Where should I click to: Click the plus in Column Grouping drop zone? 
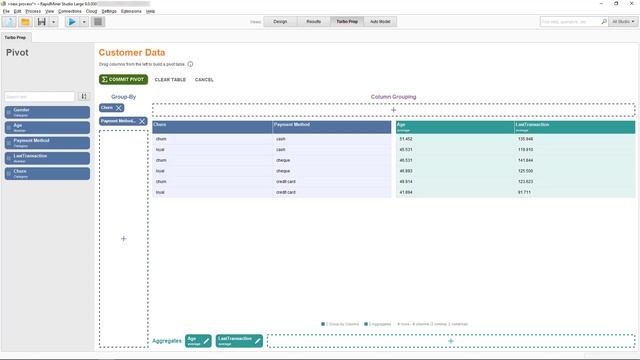pos(393,110)
